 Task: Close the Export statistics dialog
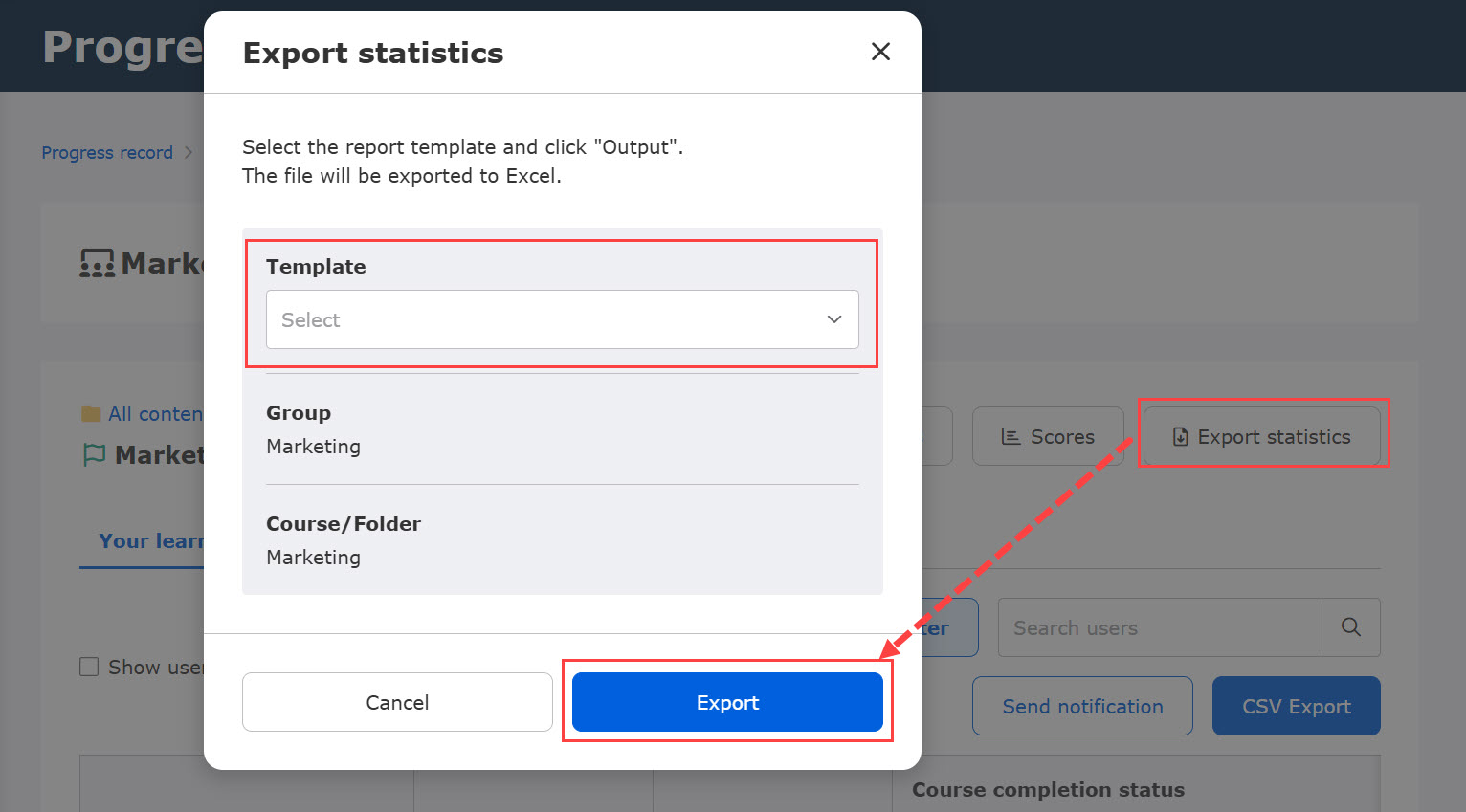[x=880, y=52]
